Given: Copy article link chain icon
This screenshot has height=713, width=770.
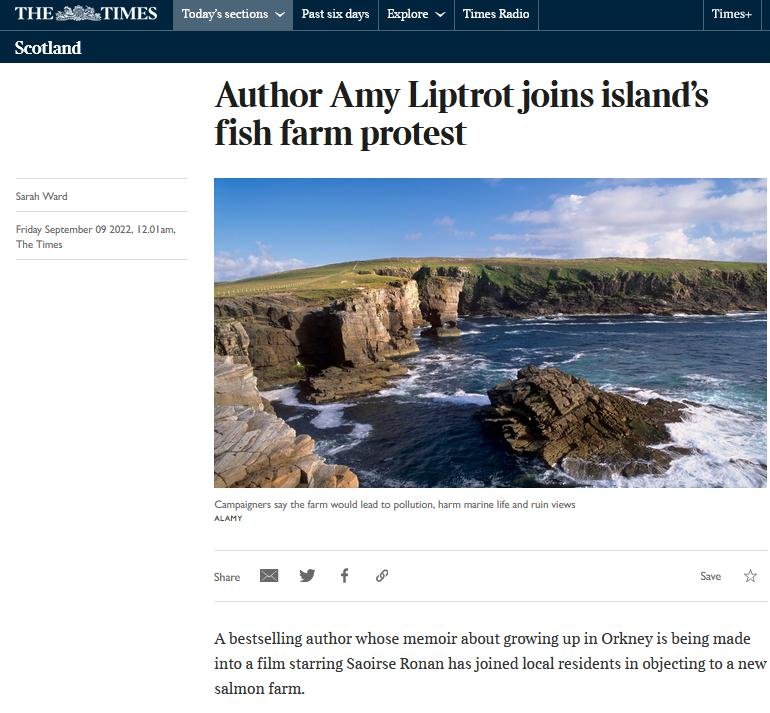Looking at the screenshot, I should (x=382, y=576).
